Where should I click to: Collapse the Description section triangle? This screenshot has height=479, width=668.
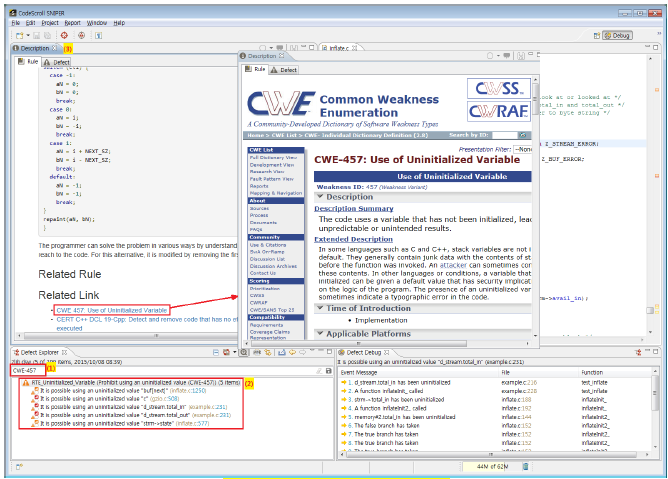coord(320,196)
